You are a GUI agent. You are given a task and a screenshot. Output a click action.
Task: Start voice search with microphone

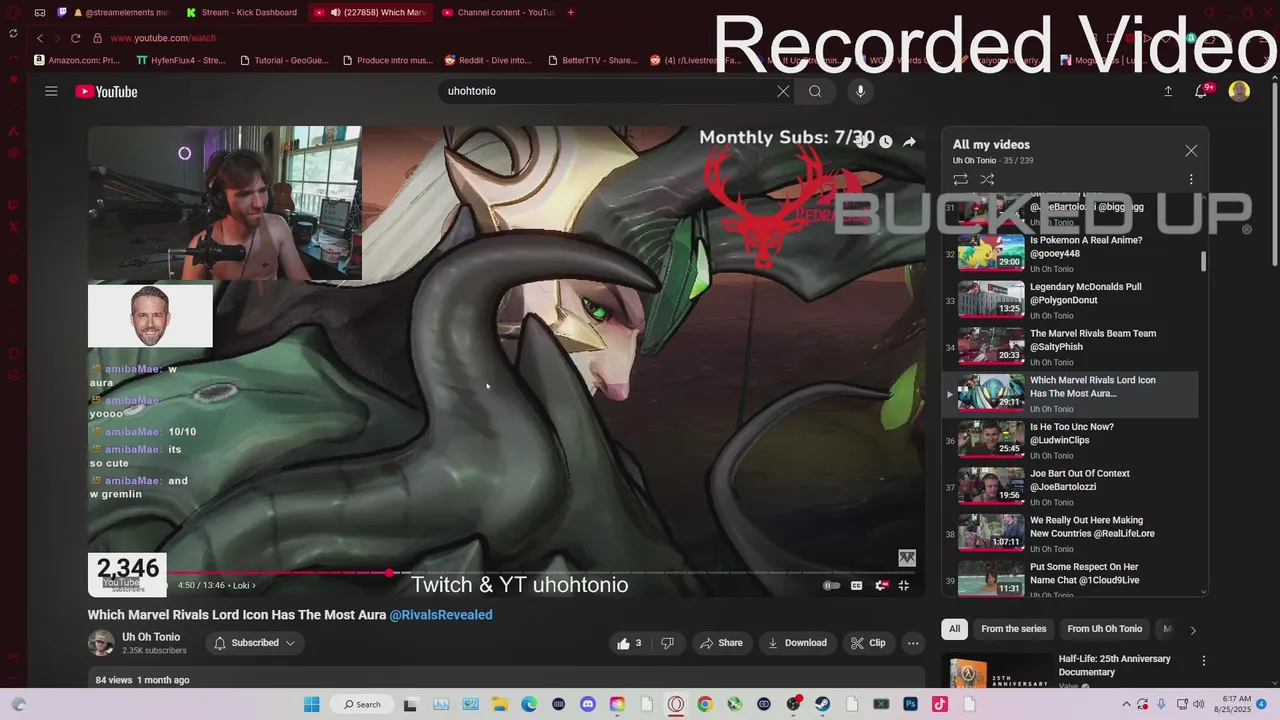860,91
